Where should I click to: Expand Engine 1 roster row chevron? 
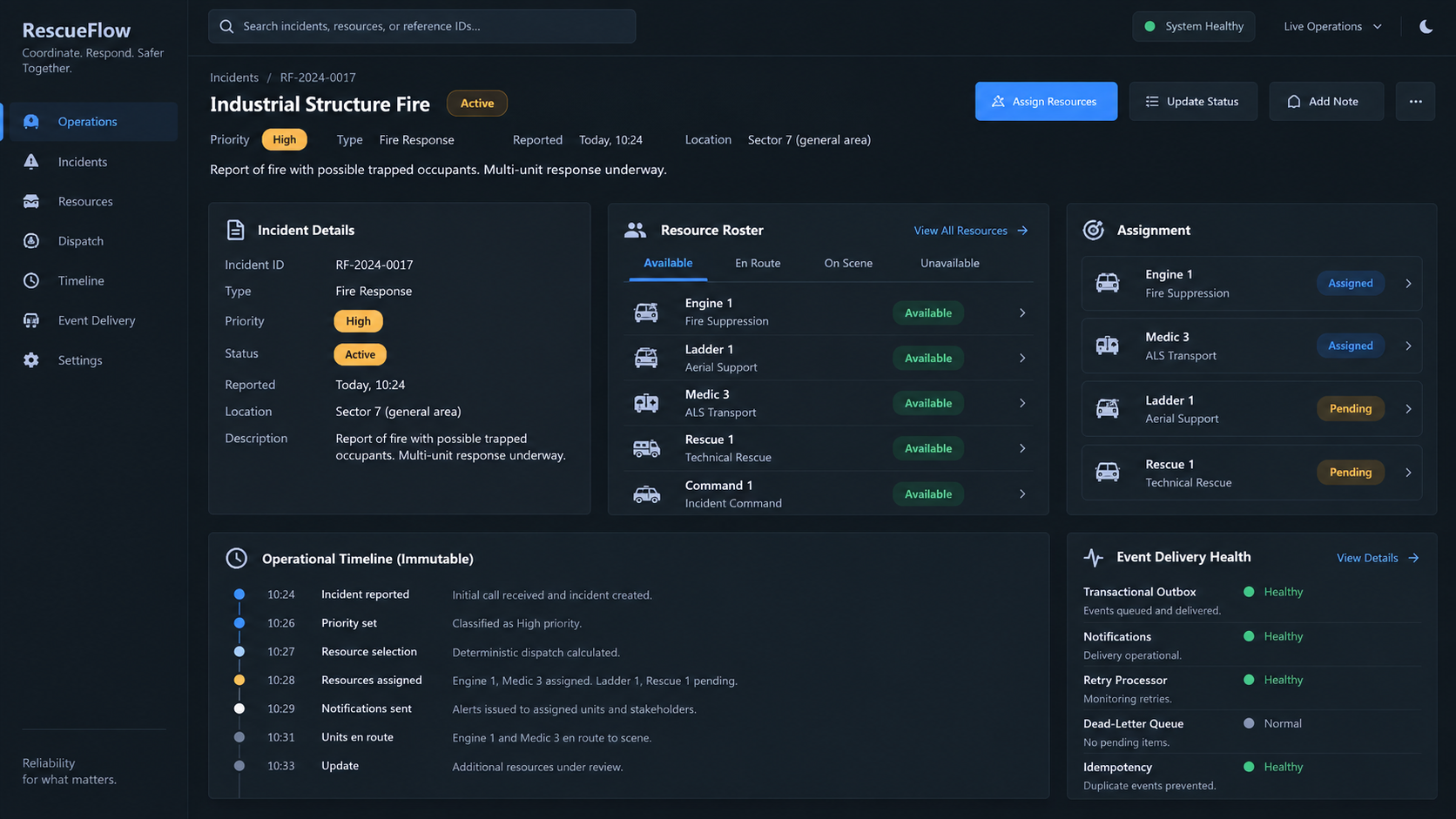(1022, 312)
